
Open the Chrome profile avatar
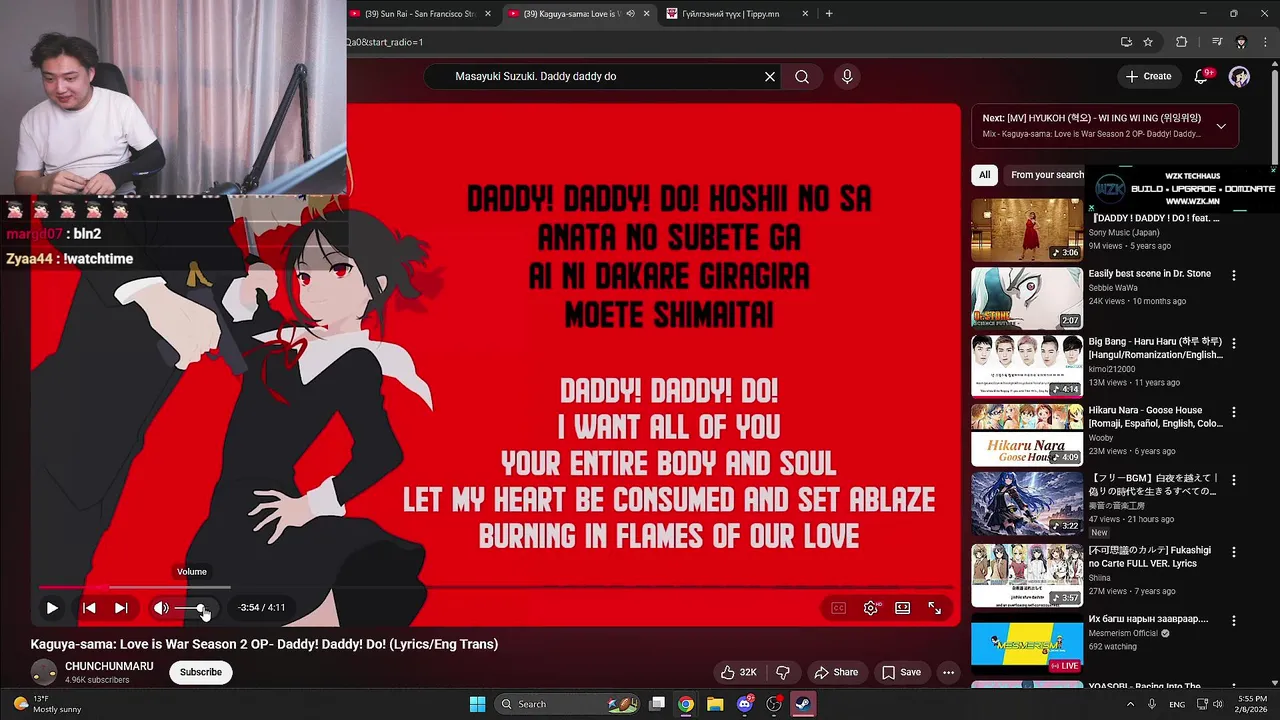[x=1241, y=42]
